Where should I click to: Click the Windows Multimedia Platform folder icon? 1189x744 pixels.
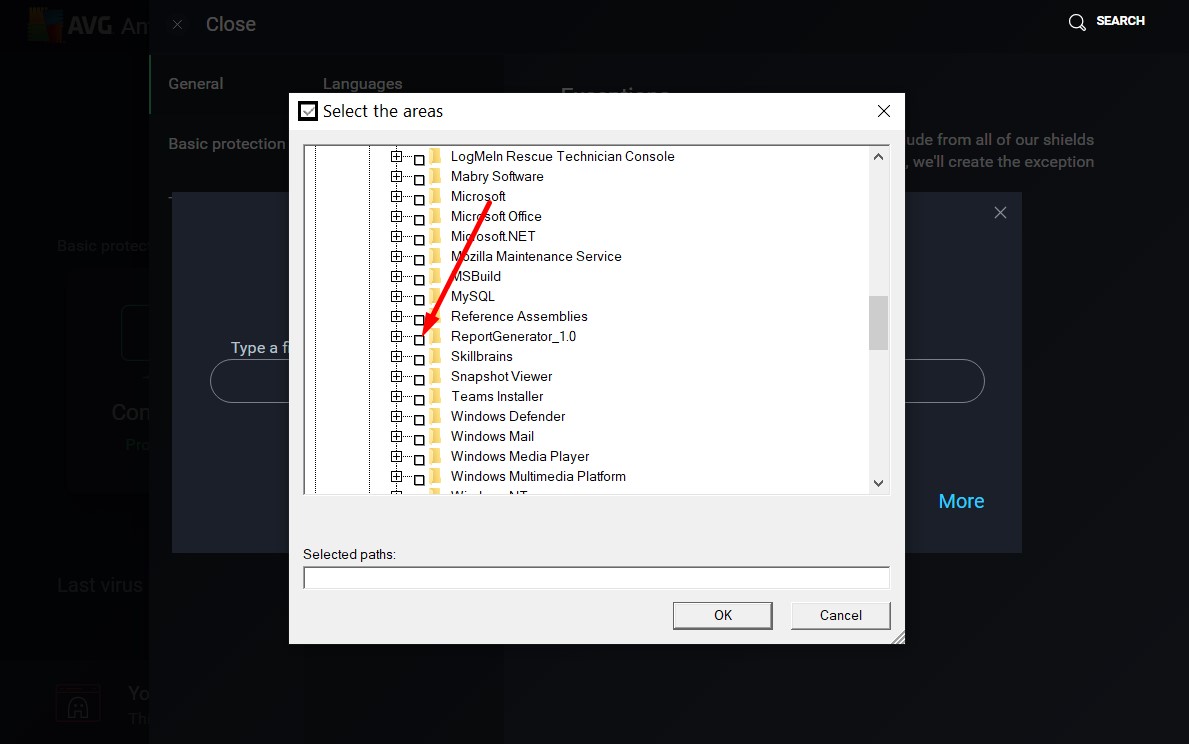point(435,476)
